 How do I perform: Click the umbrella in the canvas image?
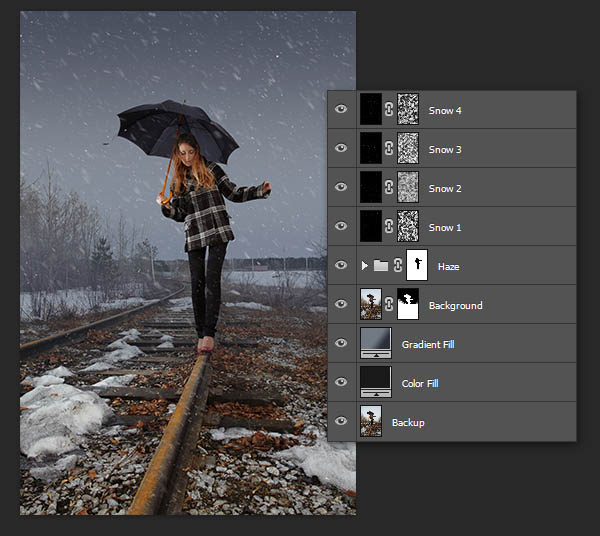tap(180, 123)
